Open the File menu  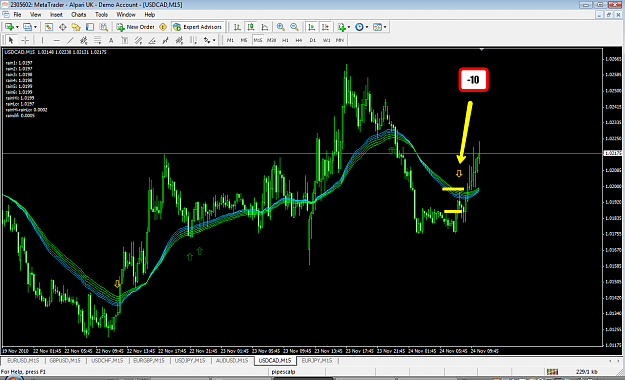click(x=17, y=14)
